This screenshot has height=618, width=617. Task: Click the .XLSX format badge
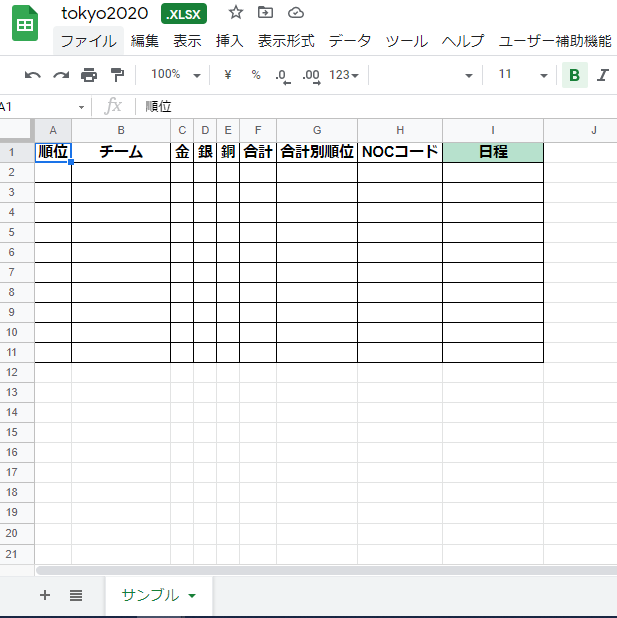pyautogui.click(x=184, y=14)
